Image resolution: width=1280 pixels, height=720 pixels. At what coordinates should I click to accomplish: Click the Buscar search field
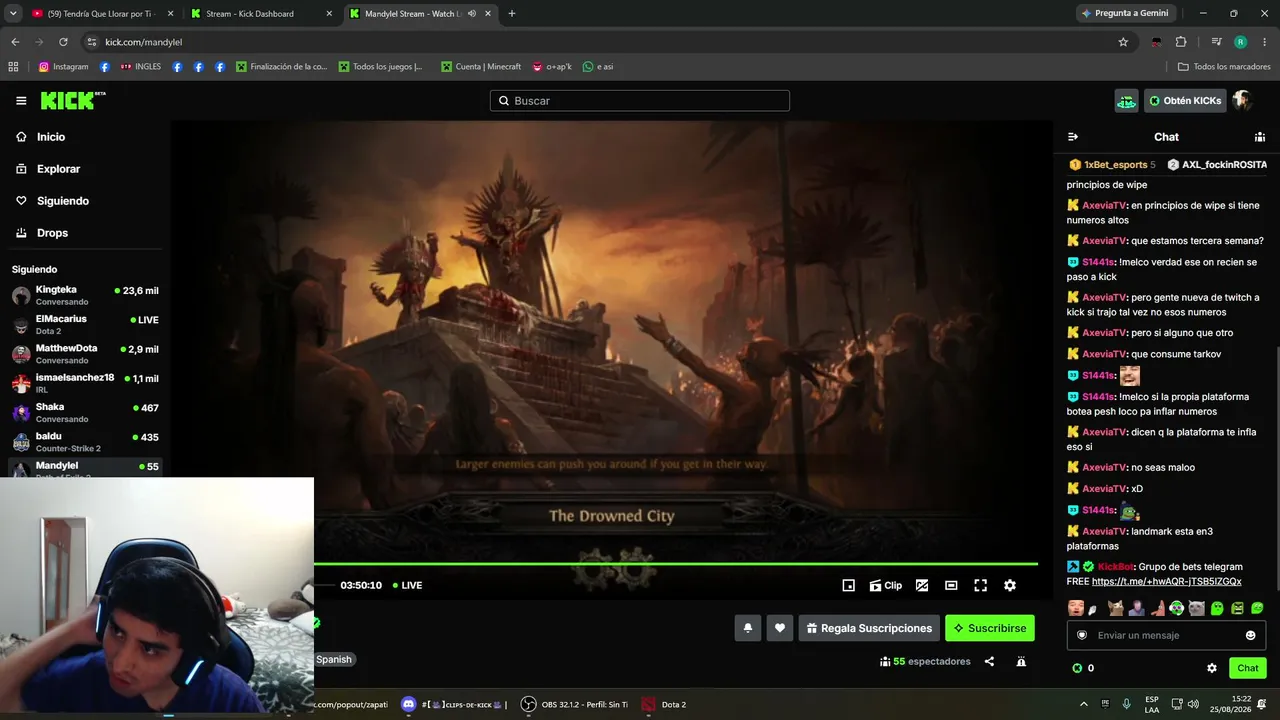tap(640, 101)
